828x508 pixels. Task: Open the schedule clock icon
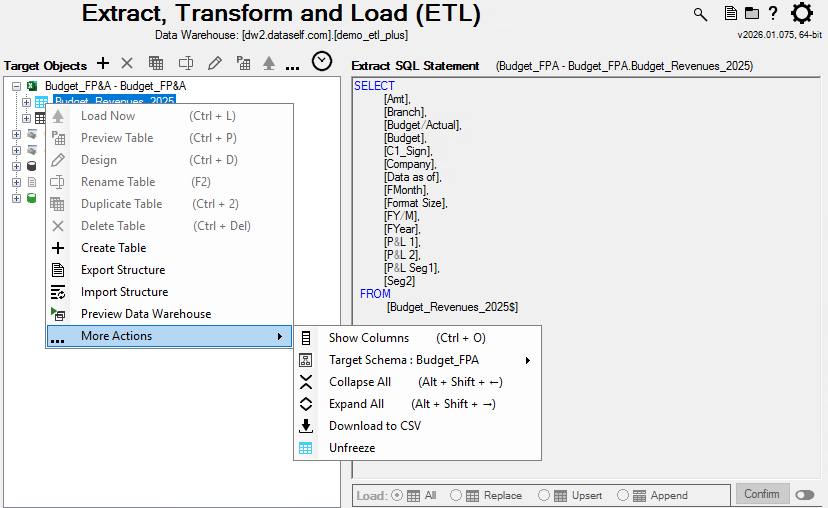tap(321, 62)
